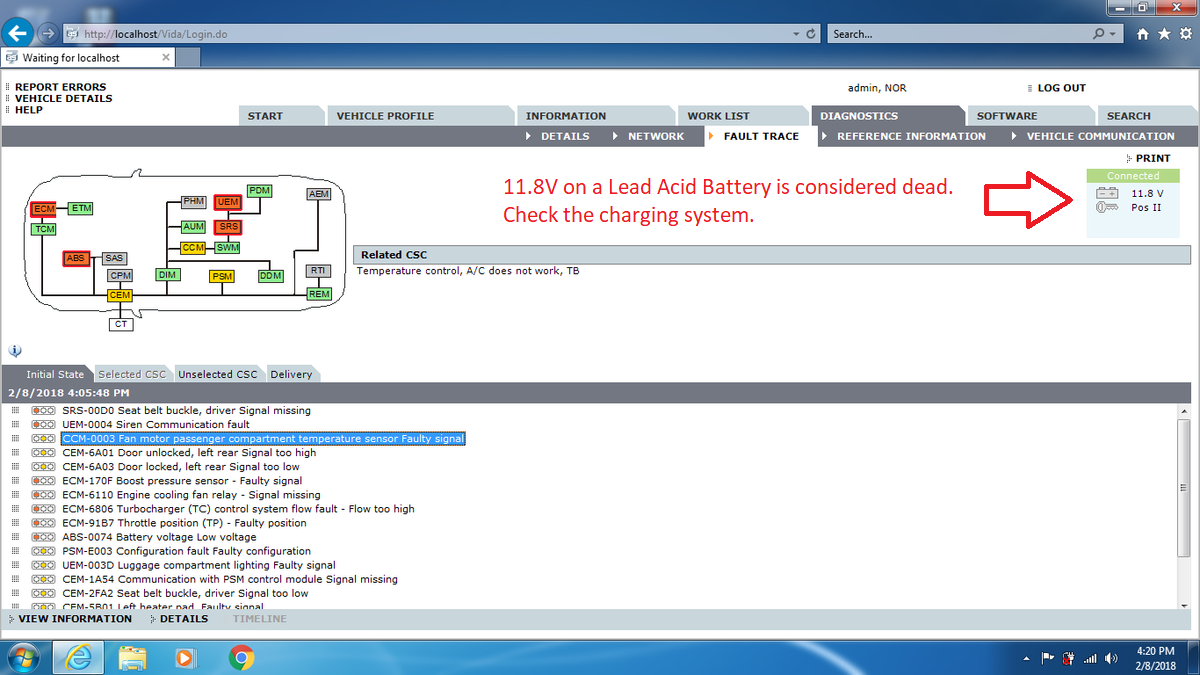Click the PRINT link
Screen dimensions: 1200x675
point(1152,158)
